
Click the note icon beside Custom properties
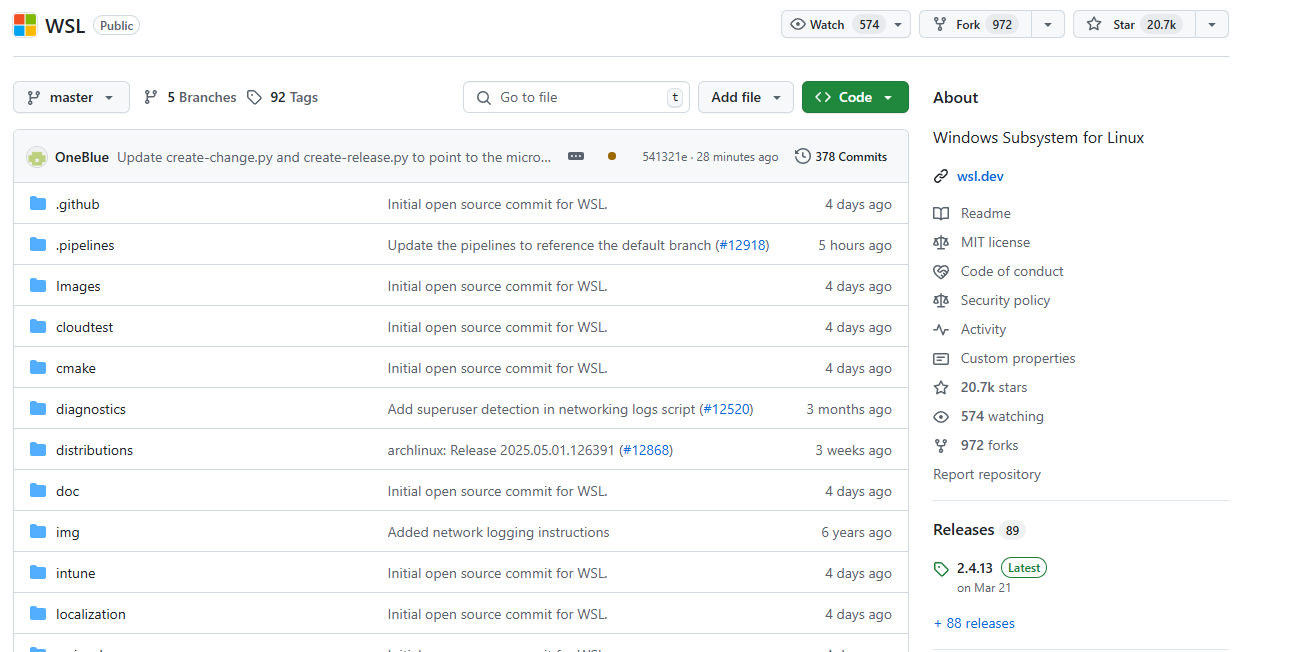[940, 358]
